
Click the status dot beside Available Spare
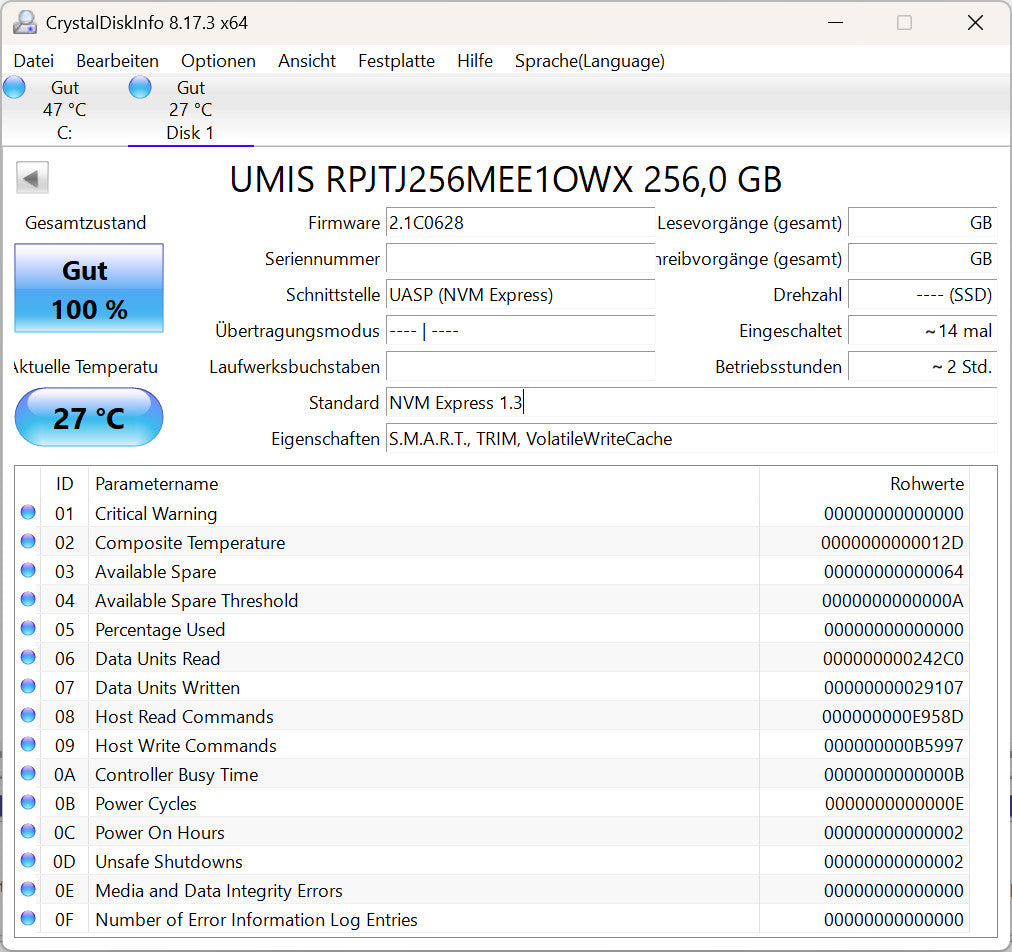pyautogui.click(x=29, y=571)
